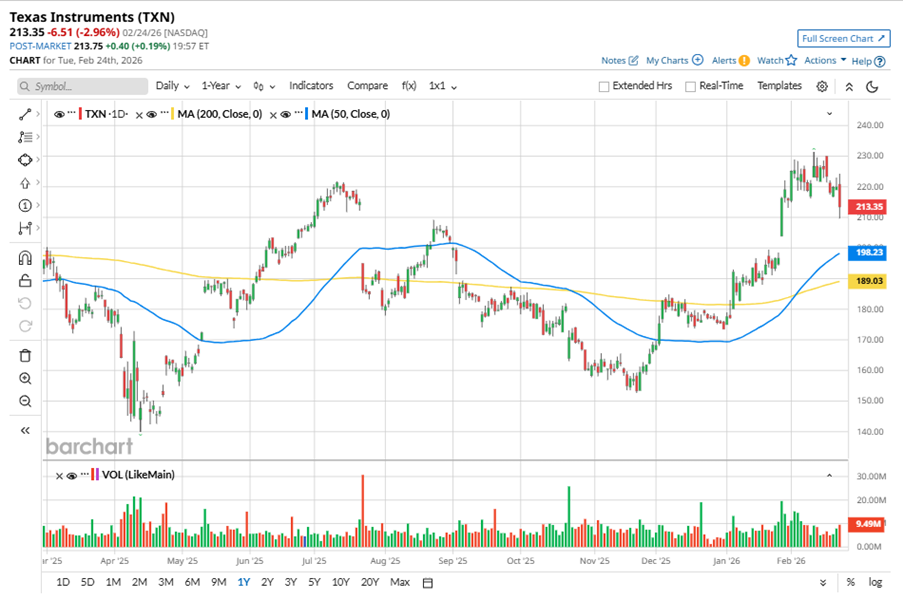Switch to dark mode moon icon

click(872, 86)
